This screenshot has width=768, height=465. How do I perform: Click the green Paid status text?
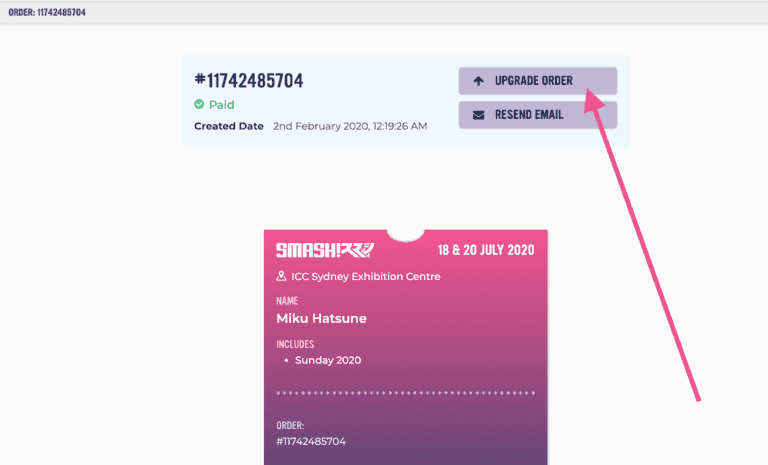coord(221,104)
